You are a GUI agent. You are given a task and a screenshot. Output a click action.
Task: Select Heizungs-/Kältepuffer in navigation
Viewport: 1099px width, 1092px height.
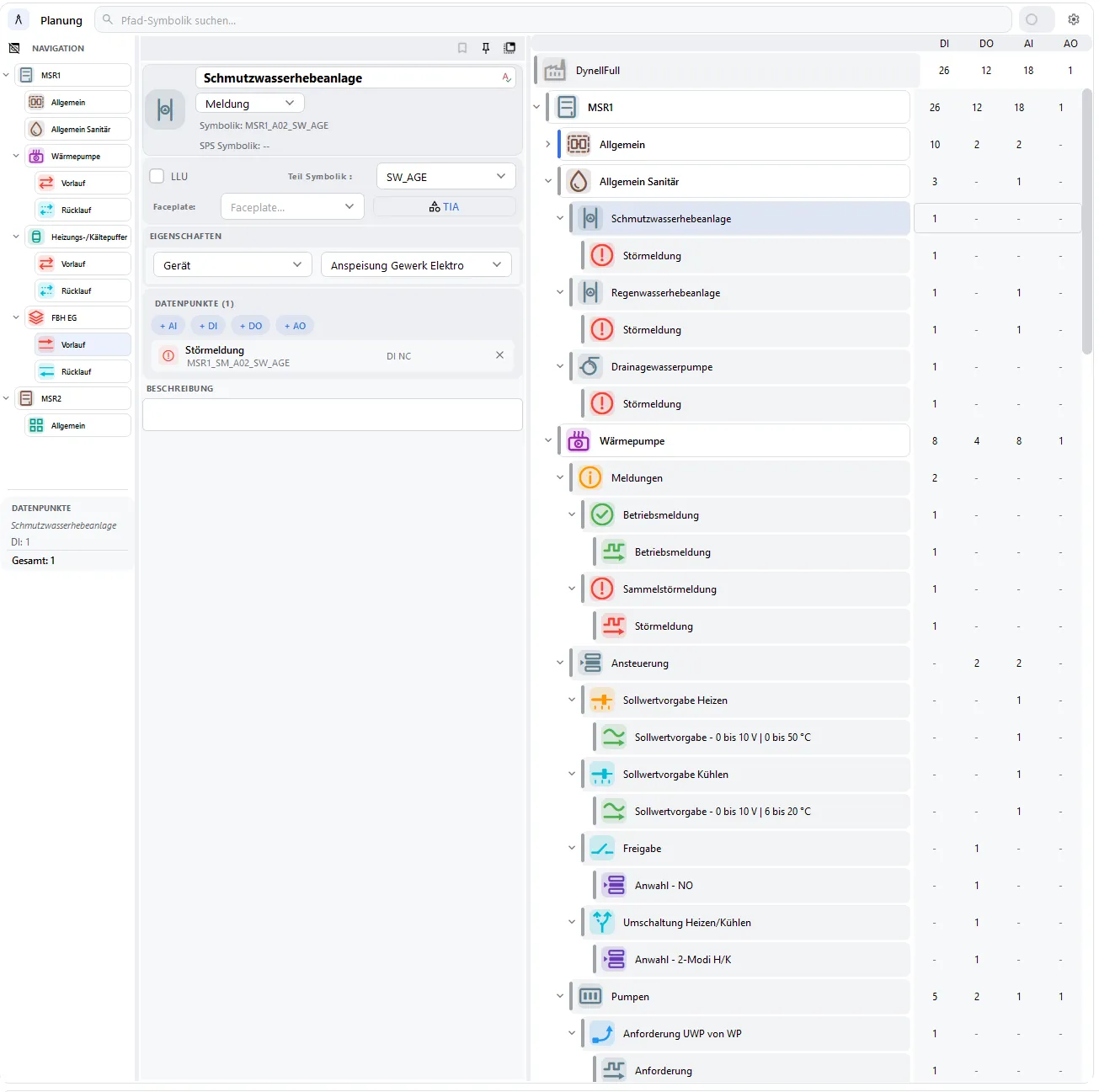(78, 237)
